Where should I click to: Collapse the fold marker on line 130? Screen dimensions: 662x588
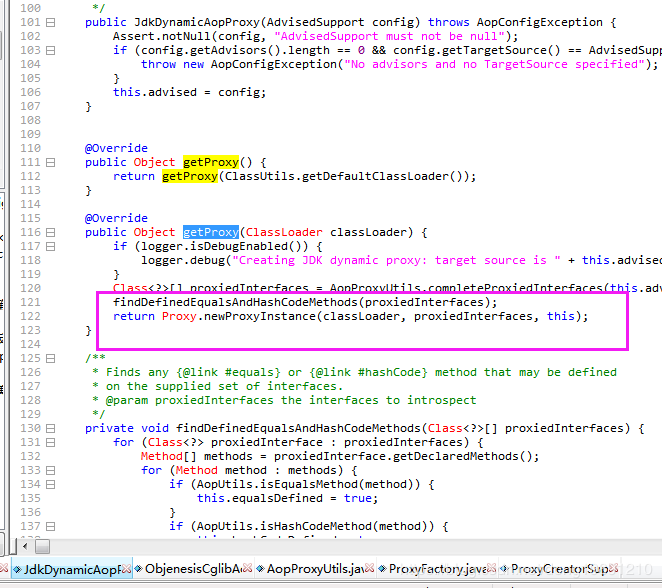point(50,429)
